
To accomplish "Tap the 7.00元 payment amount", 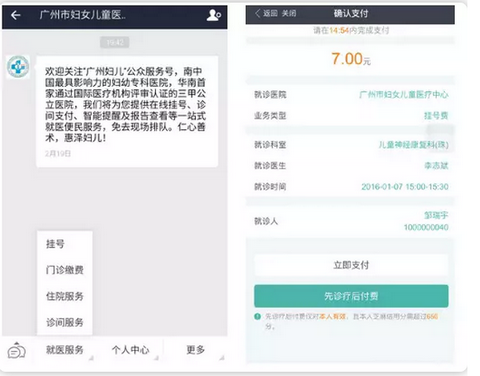I will tap(351, 59).
